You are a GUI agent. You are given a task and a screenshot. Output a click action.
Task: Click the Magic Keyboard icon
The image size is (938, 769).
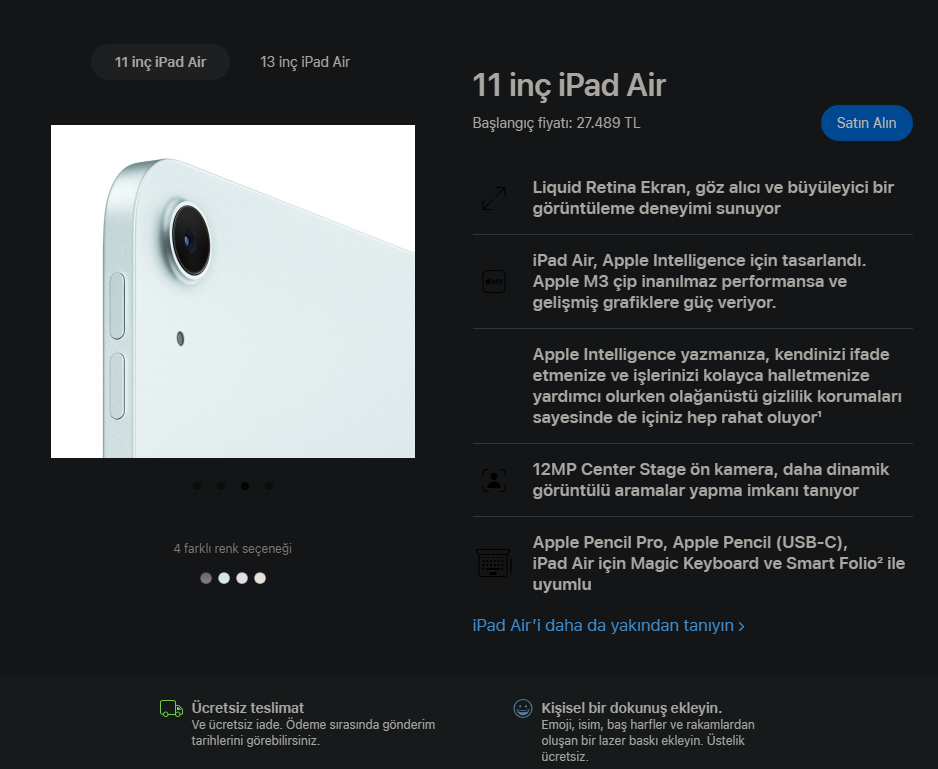point(494,563)
